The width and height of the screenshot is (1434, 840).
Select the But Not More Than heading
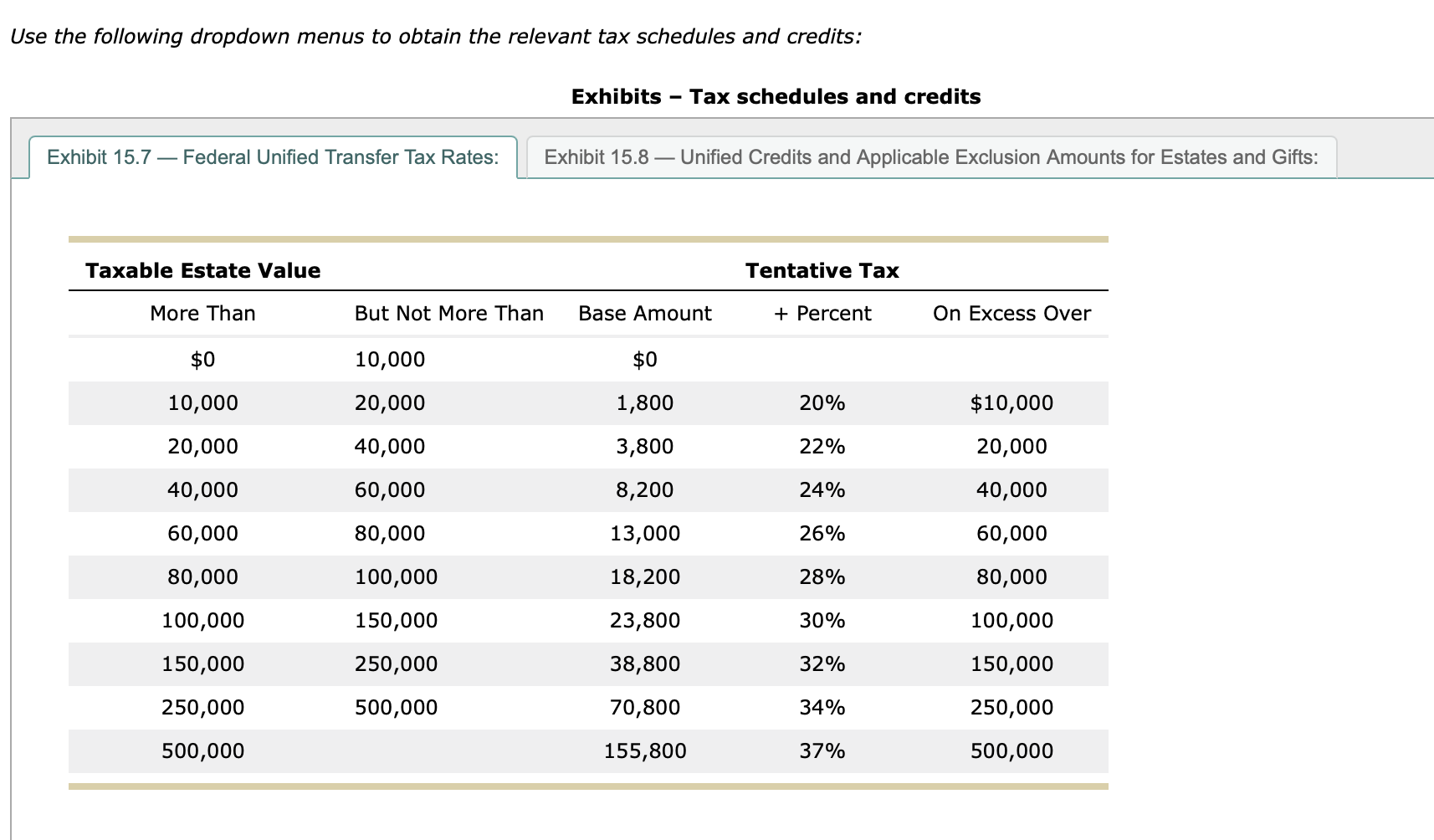449,313
